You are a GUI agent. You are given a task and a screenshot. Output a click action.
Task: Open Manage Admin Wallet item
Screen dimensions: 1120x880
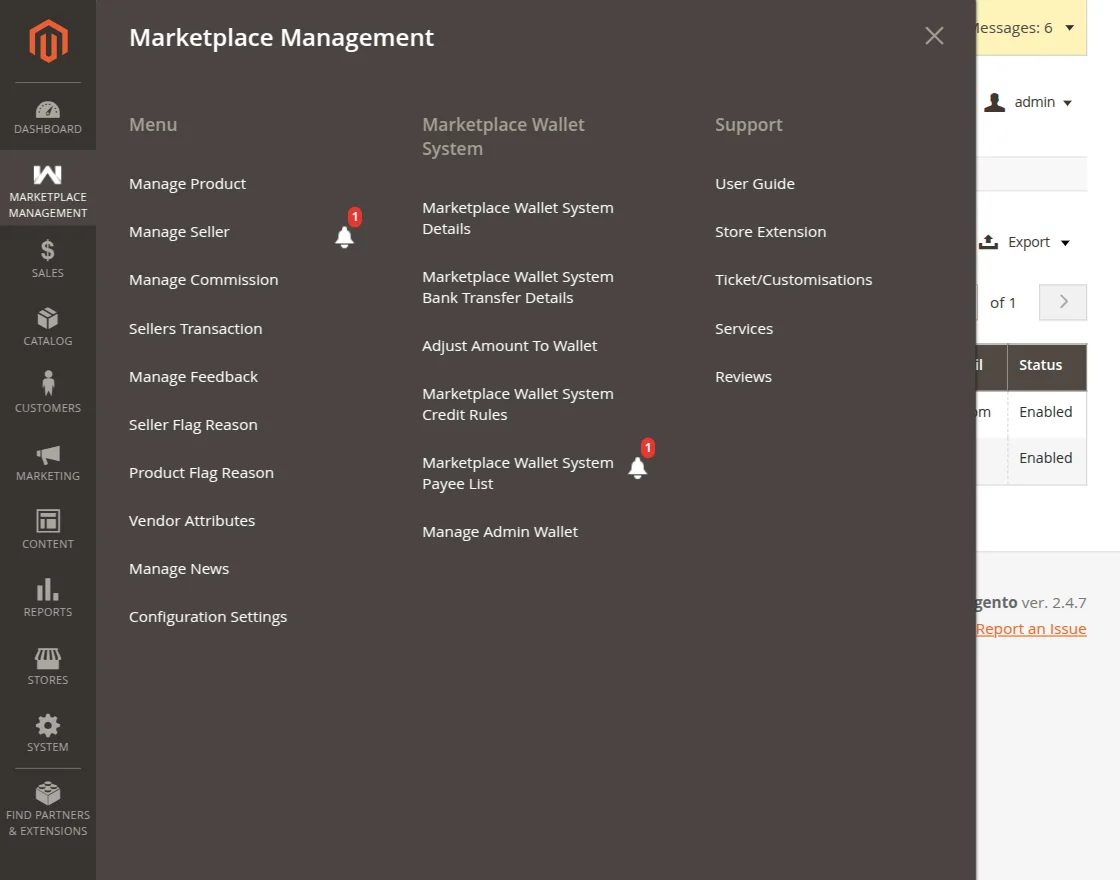click(500, 532)
